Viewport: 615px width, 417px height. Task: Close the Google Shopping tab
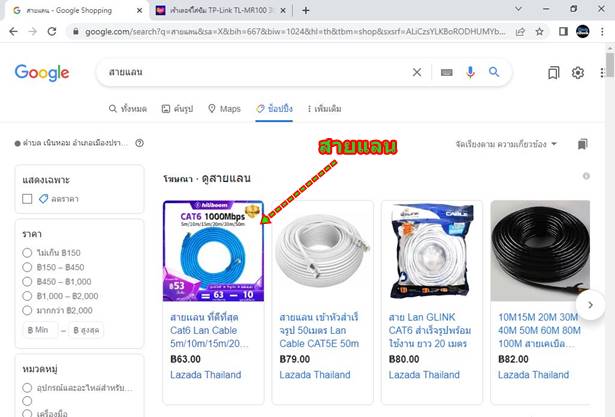tap(139, 11)
